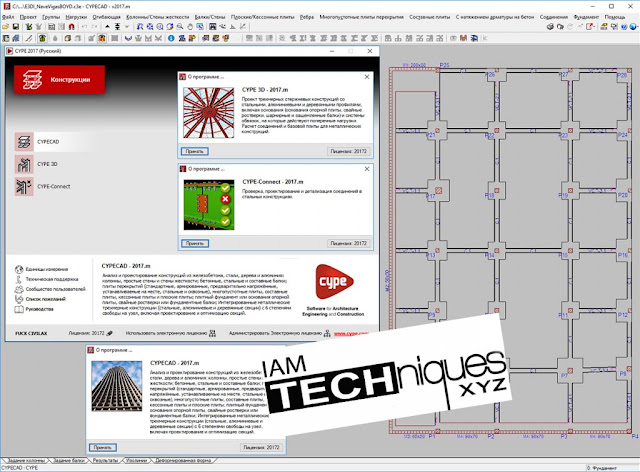This screenshot has height=472, width=640.
Task: Switch to Деформированная форма tab
Action: coord(183,460)
